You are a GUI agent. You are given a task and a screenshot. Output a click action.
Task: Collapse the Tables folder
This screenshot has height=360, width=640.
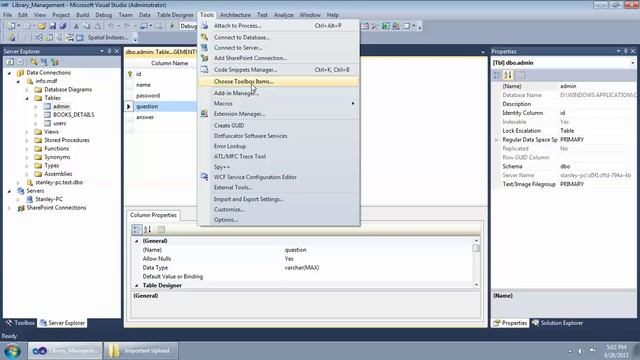click(x=27, y=98)
